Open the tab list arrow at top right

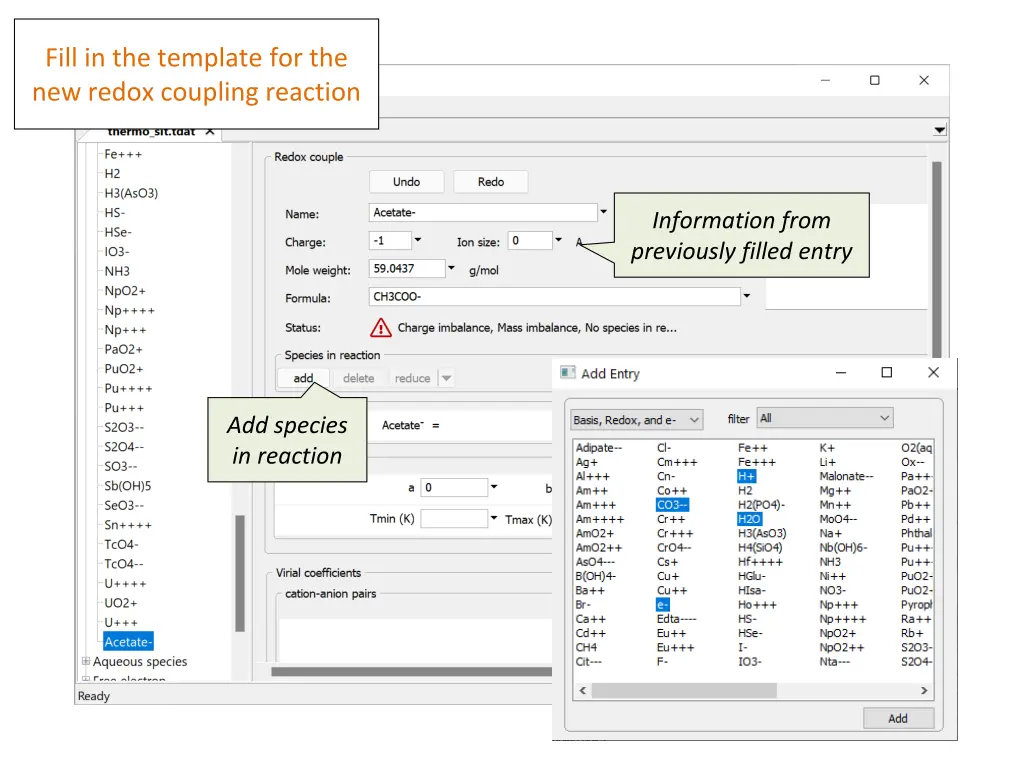tap(939, 130)
